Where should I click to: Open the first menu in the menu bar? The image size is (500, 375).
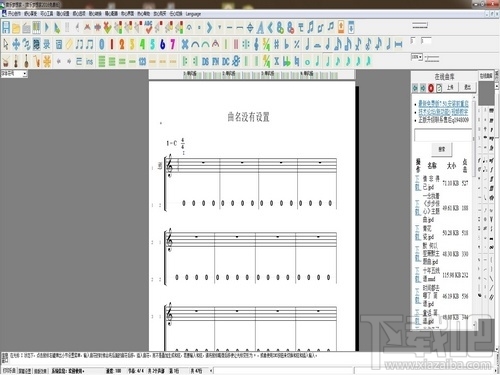(14, 14)
